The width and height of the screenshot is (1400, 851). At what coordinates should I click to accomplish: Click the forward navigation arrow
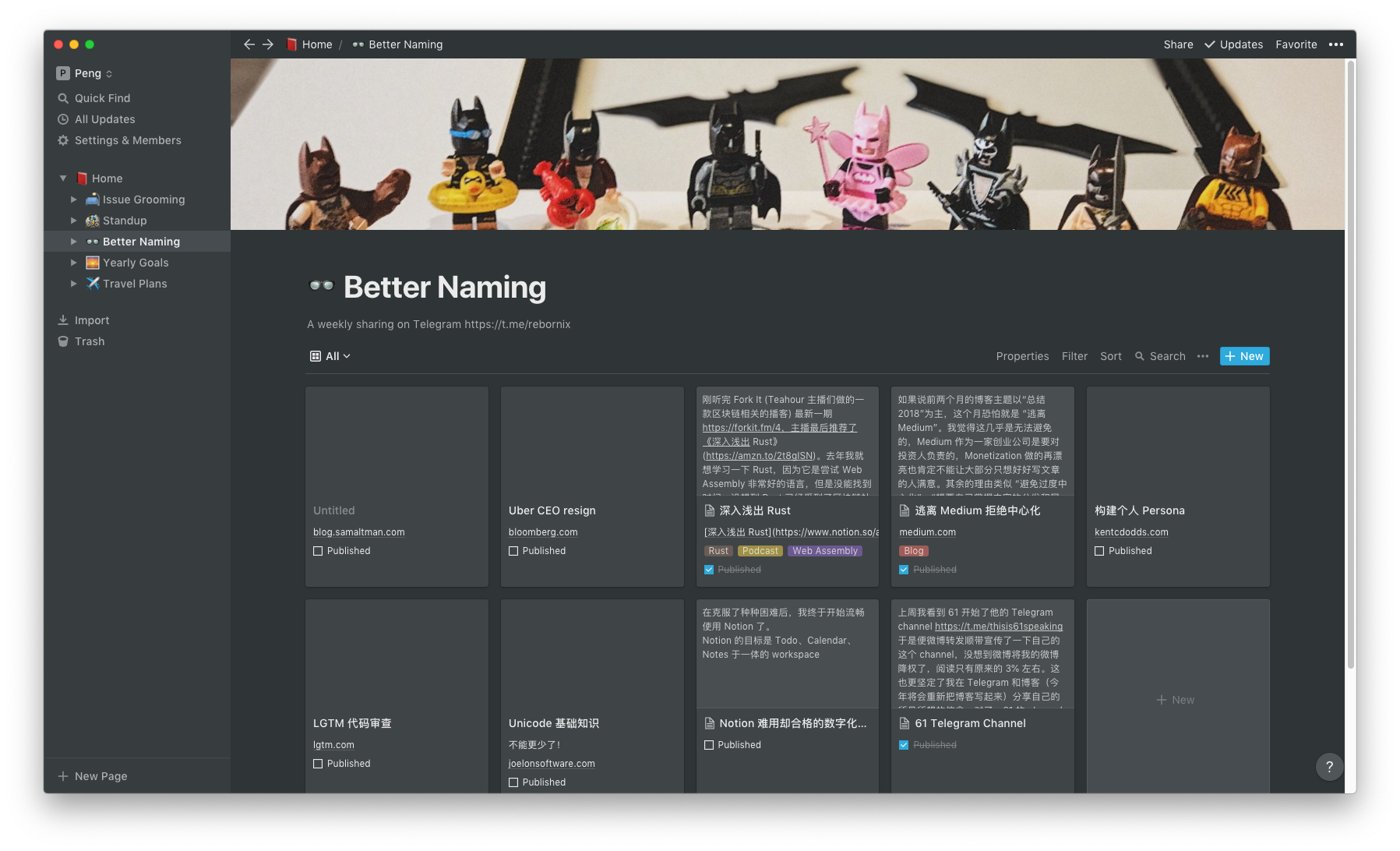268,44
